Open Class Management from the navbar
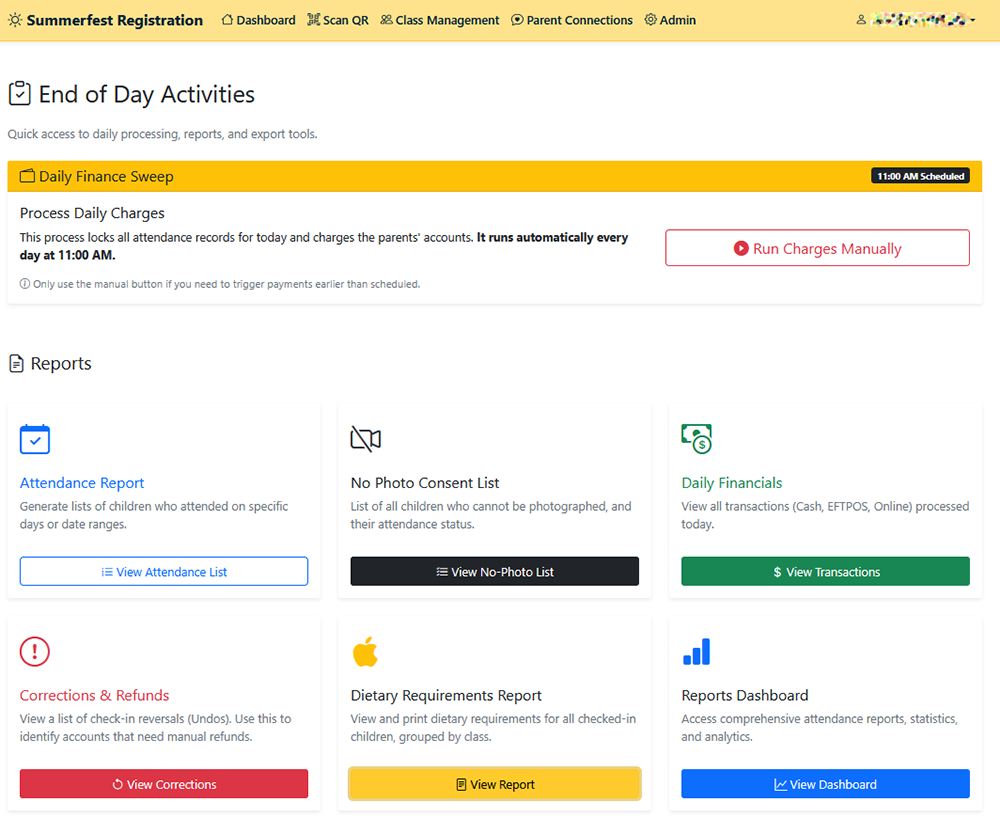1000x818 pixels. [x=440, y=20]
